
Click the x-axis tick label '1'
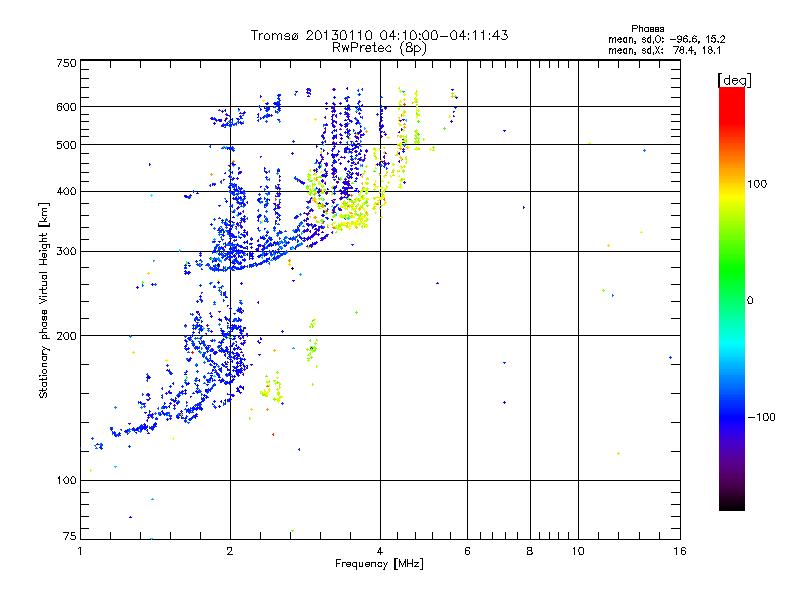(x=80, y=551)
